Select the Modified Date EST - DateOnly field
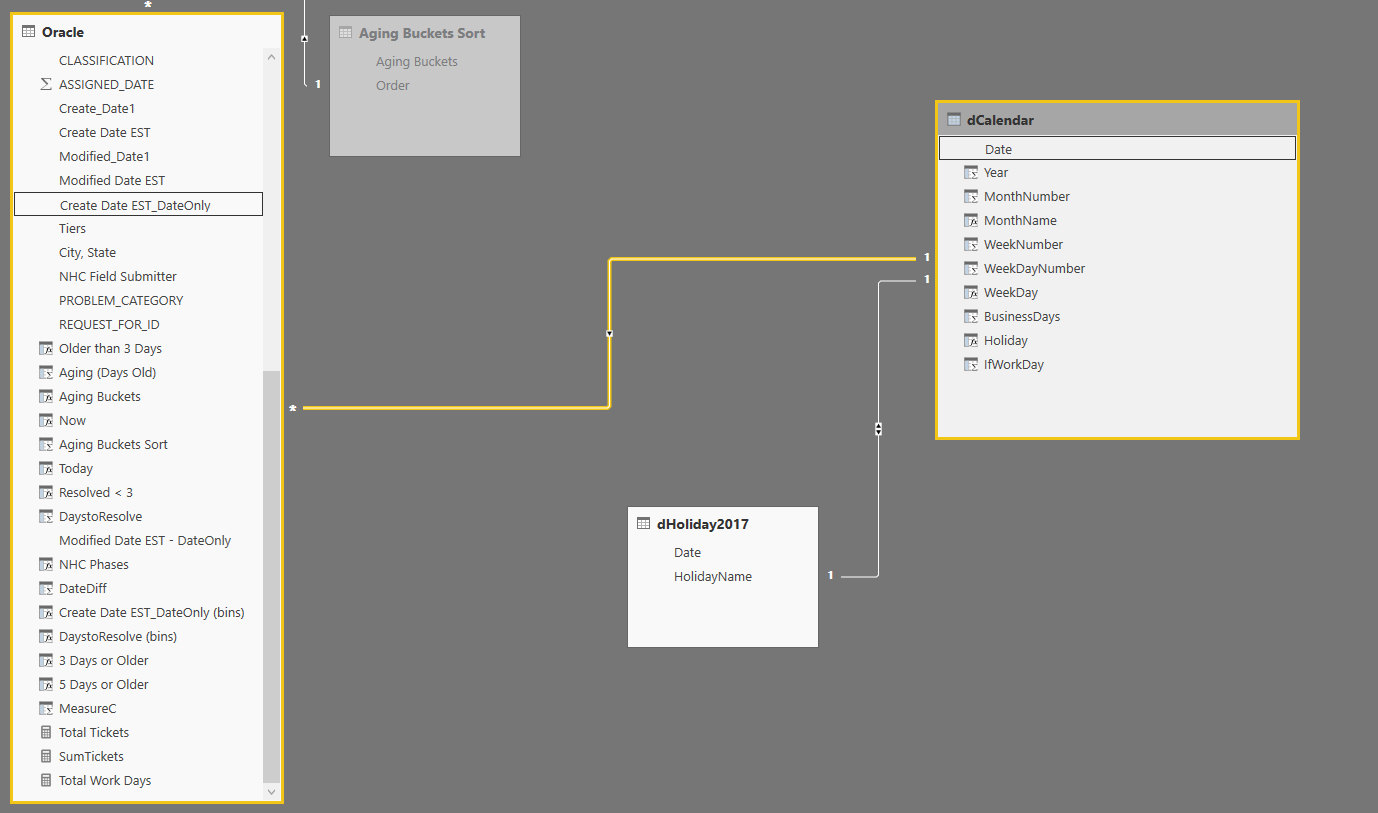 tap(145, 541)
